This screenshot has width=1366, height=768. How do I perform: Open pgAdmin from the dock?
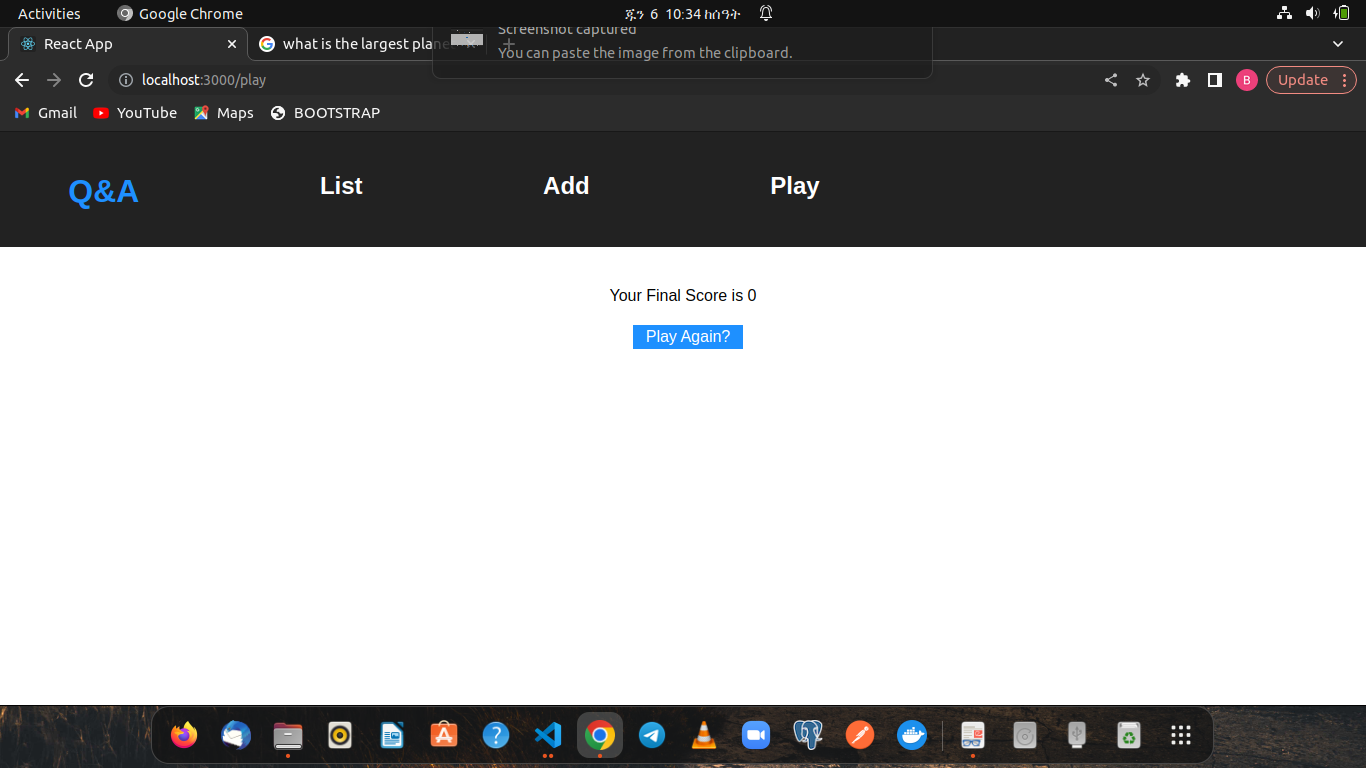808,735
